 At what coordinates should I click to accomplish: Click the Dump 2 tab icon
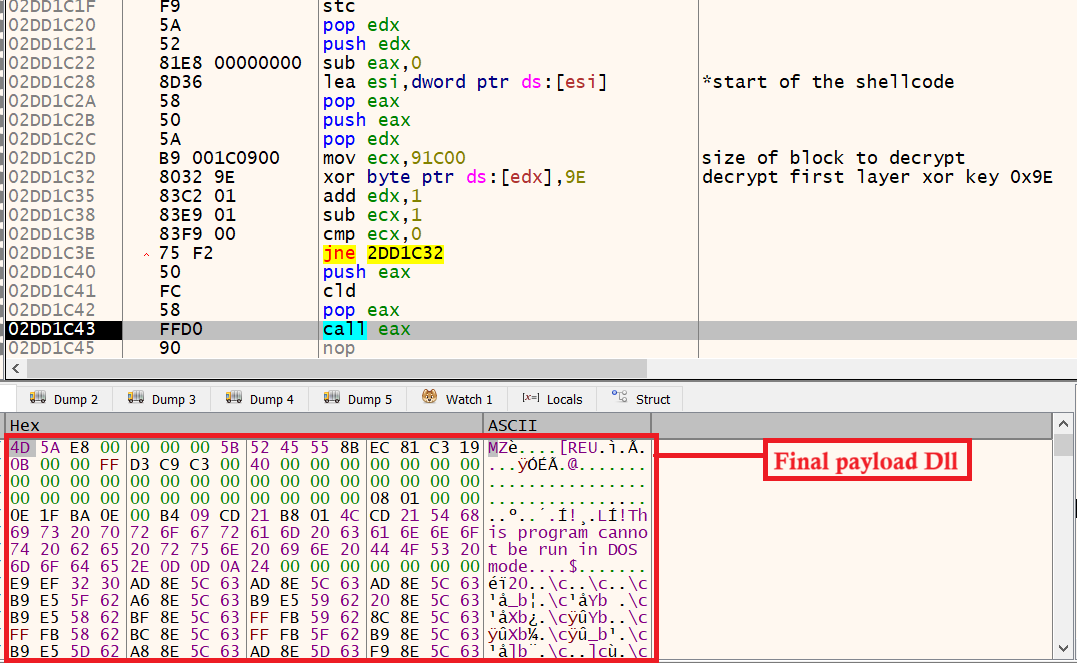point(39,398)
